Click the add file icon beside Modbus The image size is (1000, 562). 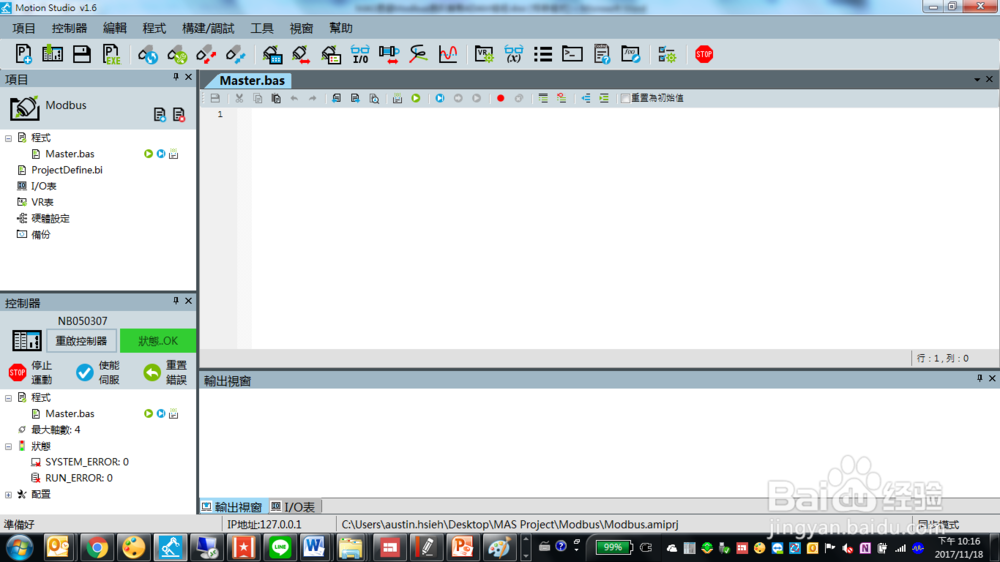coord(159,115)
